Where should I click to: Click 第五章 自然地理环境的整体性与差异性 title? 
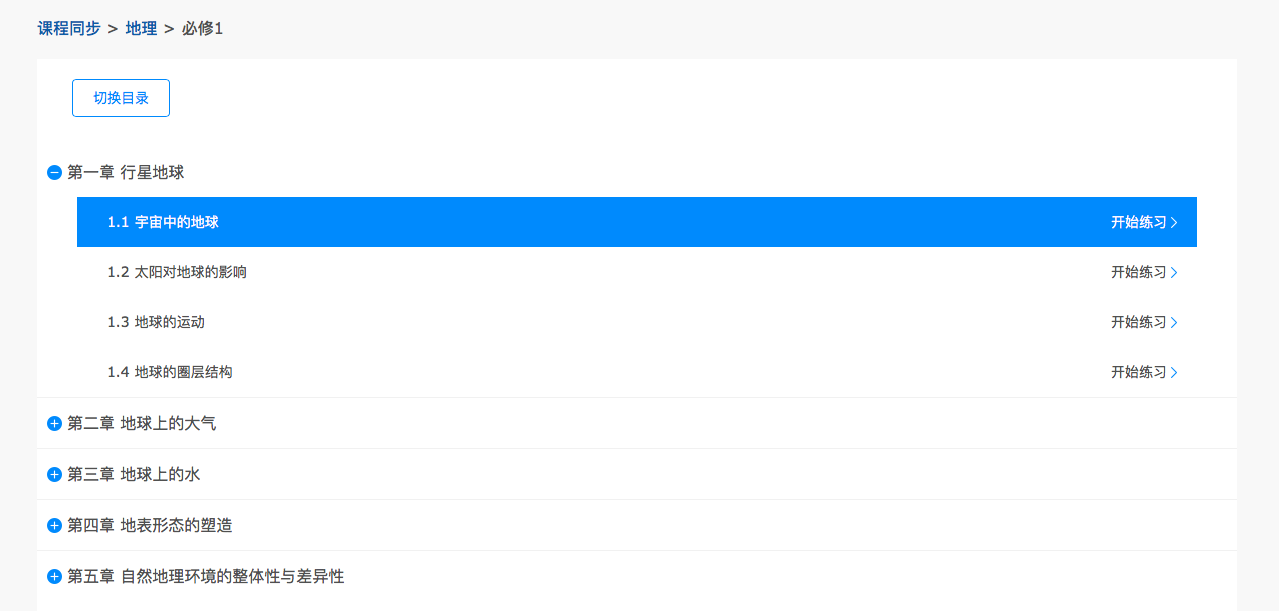(x=205, y=577)
